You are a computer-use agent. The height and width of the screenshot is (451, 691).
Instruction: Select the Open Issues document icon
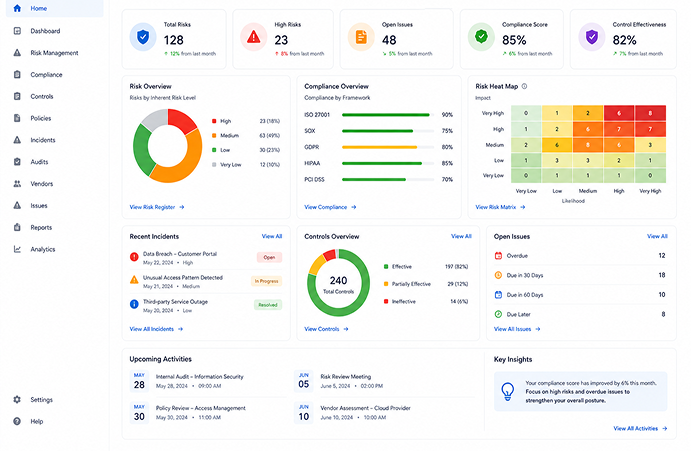(x=361, y=37)
